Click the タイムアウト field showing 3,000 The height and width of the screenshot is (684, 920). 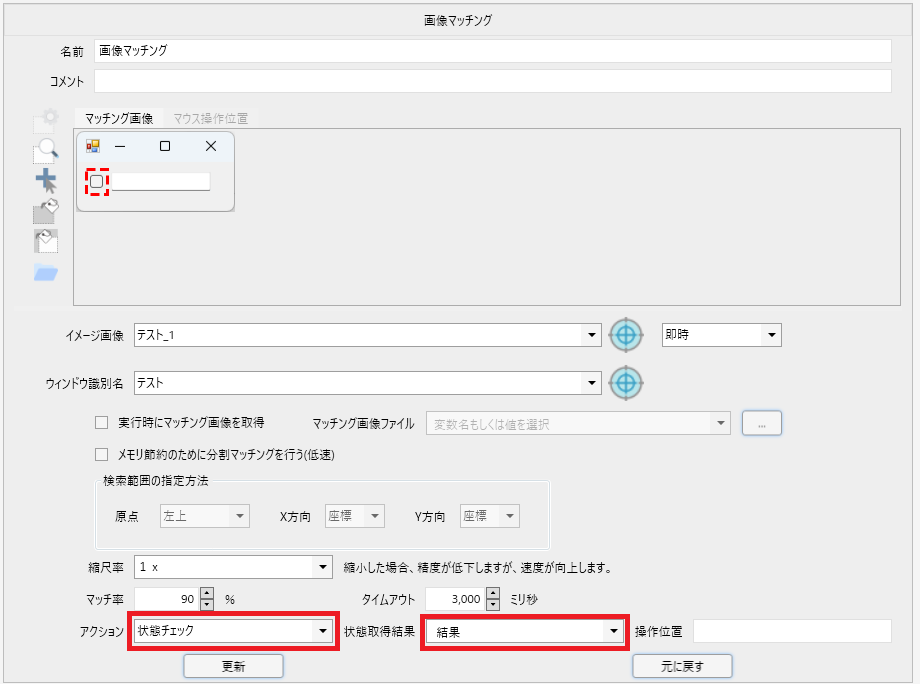tap(456, 599)
